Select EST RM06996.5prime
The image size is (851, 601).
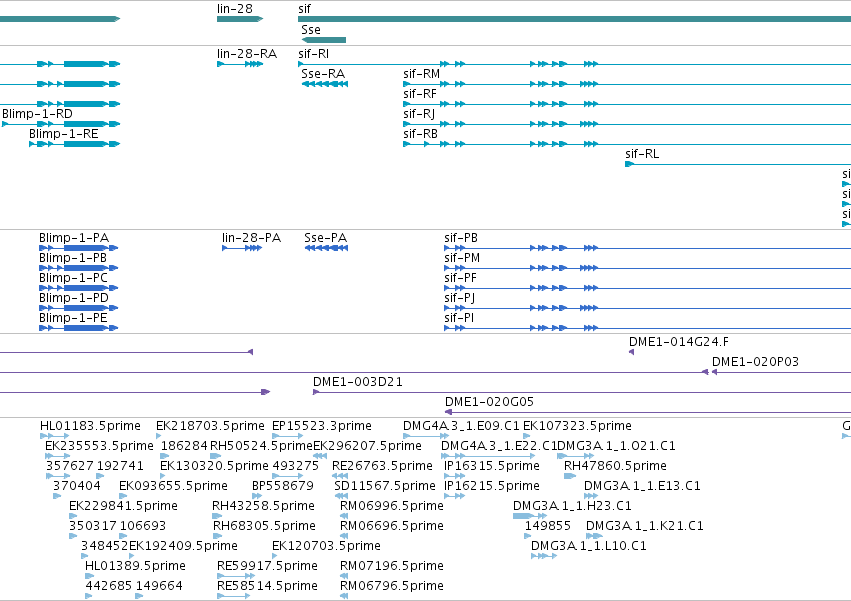click(x=392, y=507)
